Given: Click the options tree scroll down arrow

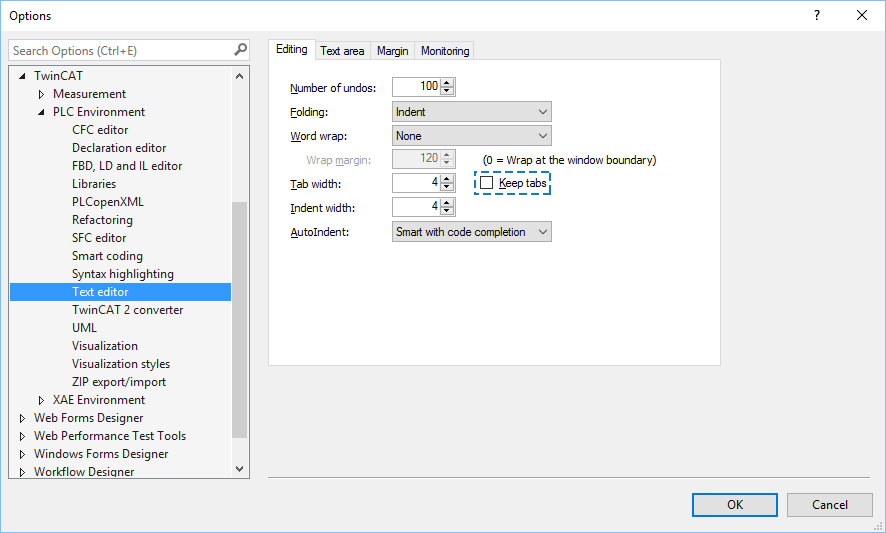Looking at the screenshot, I should click(240, 469).
